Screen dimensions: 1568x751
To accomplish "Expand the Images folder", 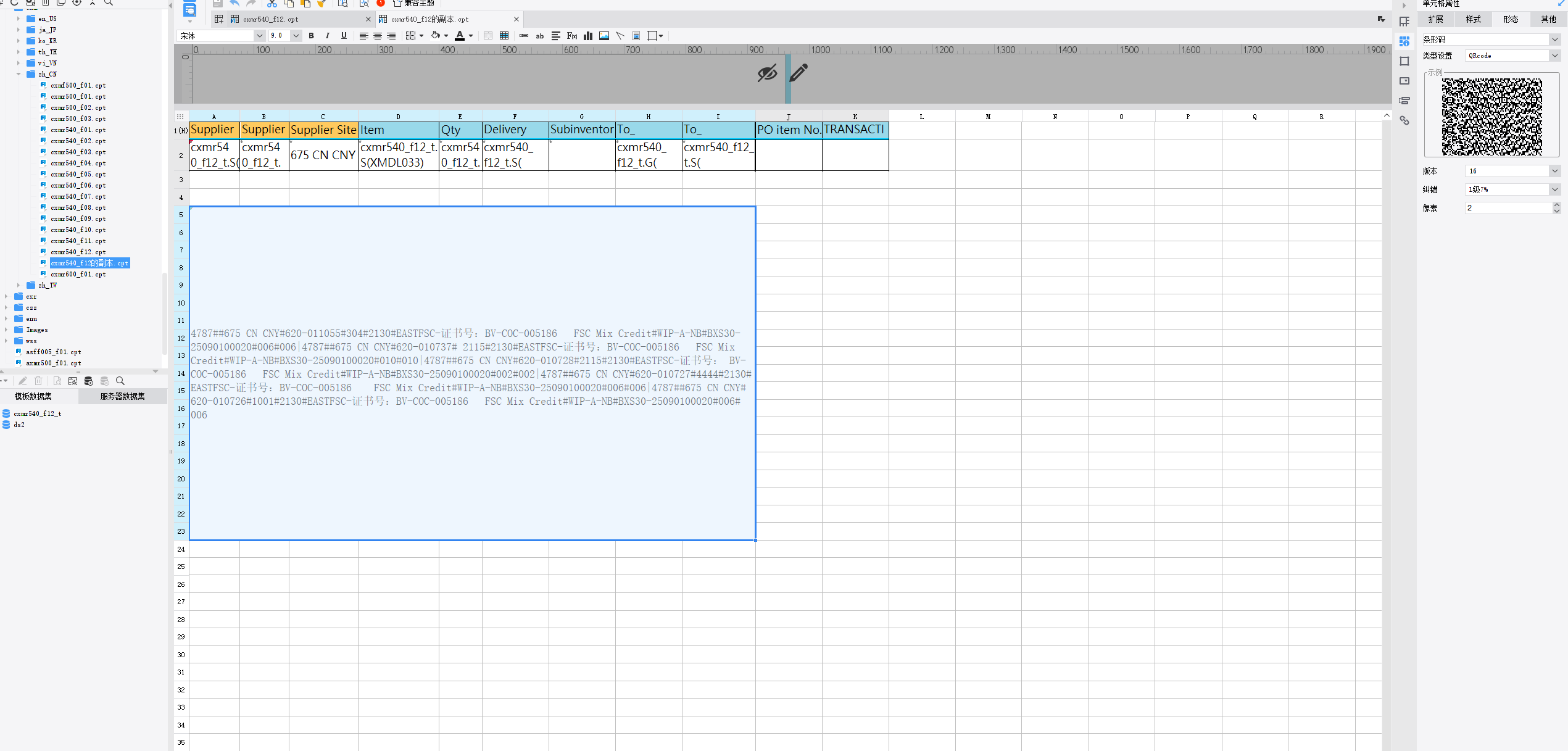I will 6,330.
